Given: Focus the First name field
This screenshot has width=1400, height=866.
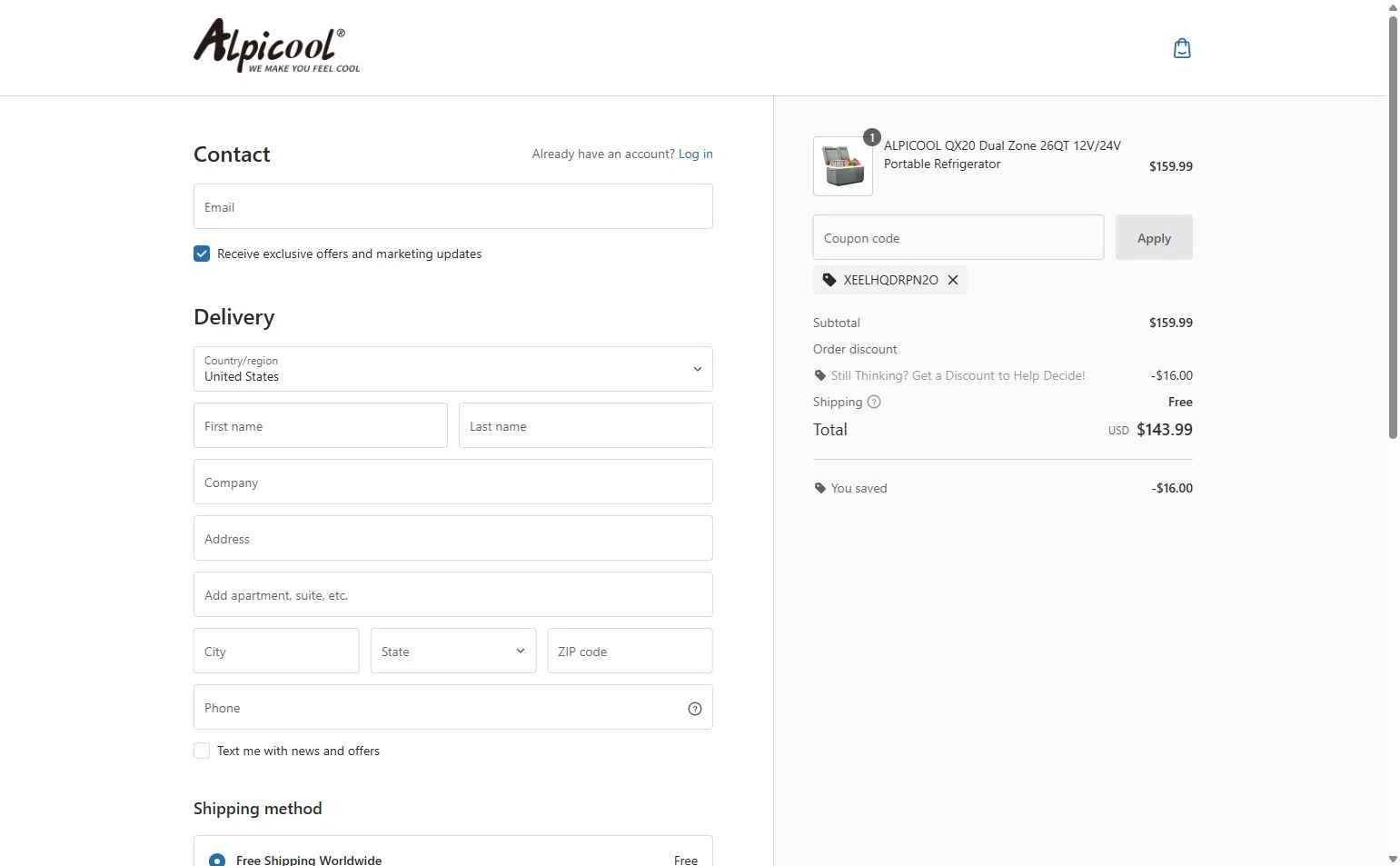Looking at the screenshot, I should click(321, 425).
